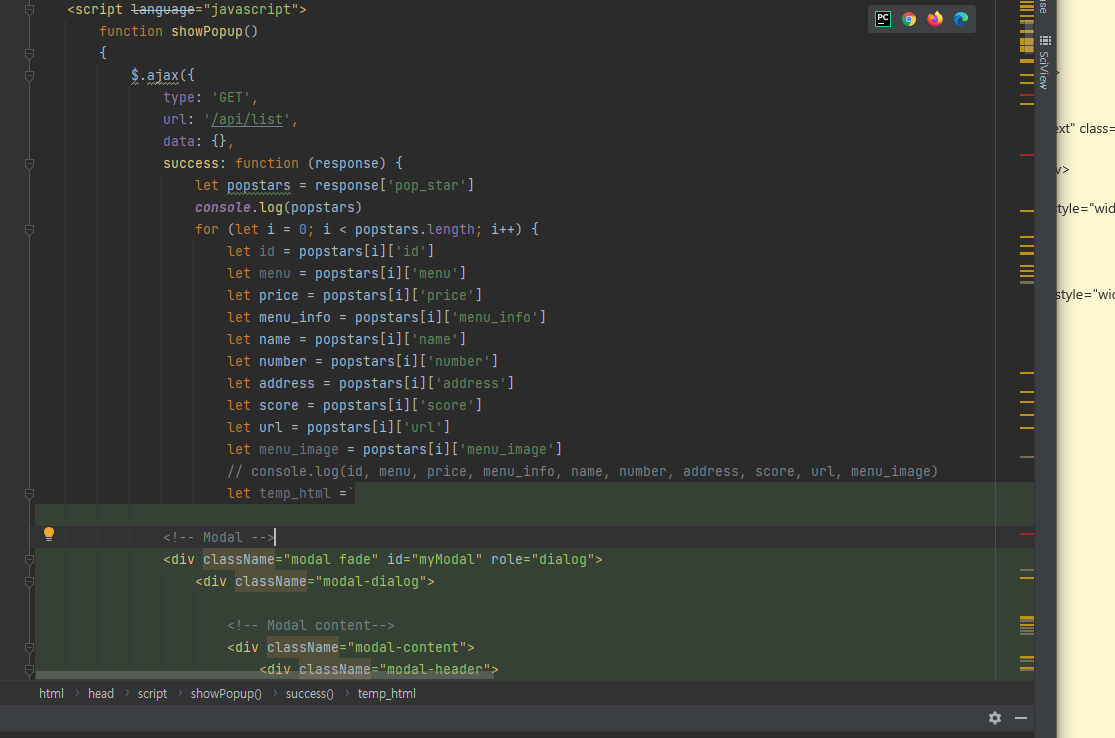Hide the bottom tool window with minus icon
The height and width of the screenshot is (738, 1115).
(1021, 718)
